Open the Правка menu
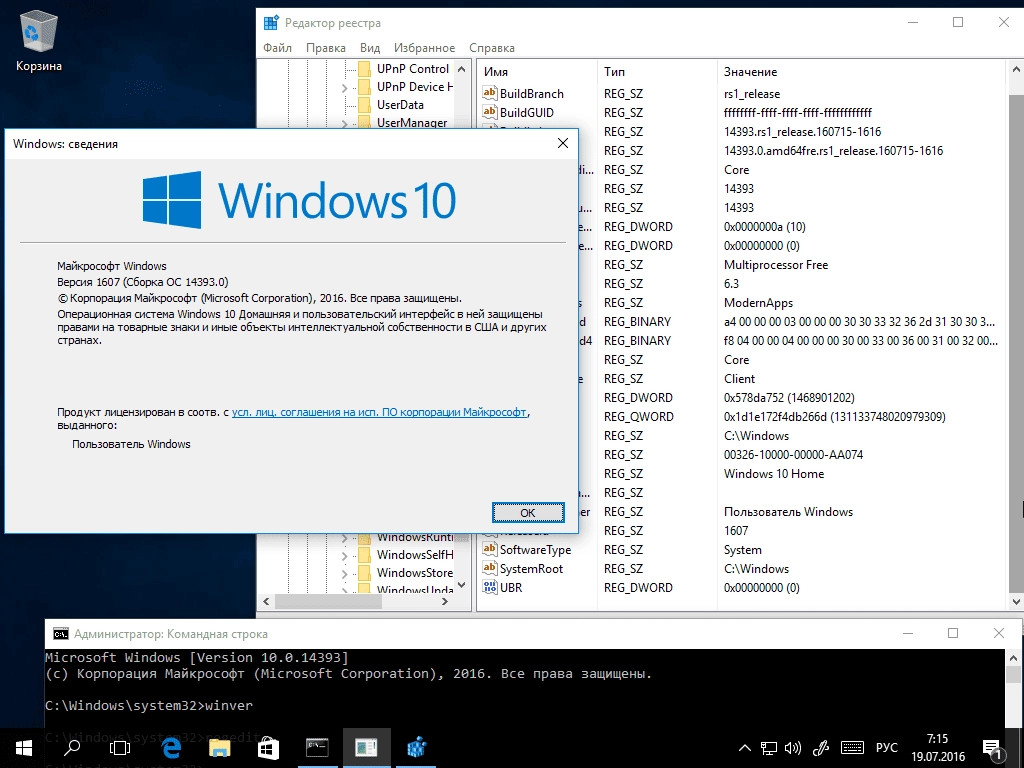Screen dimensions: 1024x768 [x=325, y=48]
